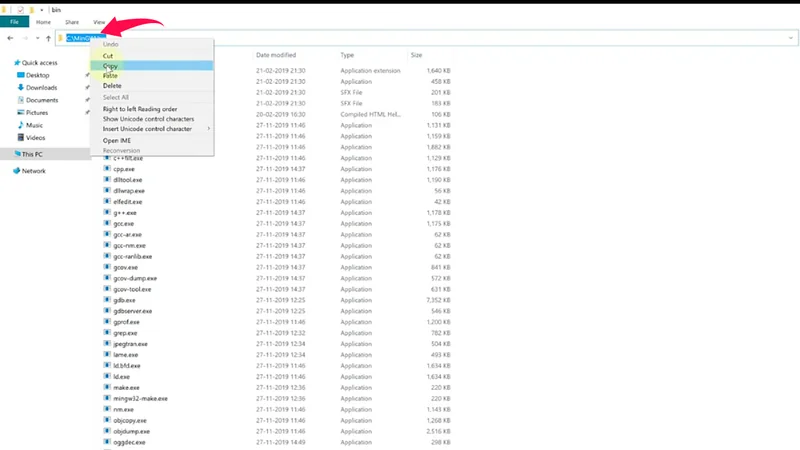
Task: Open the recent locations dropdown arrow
Action: tap(36, 38)
